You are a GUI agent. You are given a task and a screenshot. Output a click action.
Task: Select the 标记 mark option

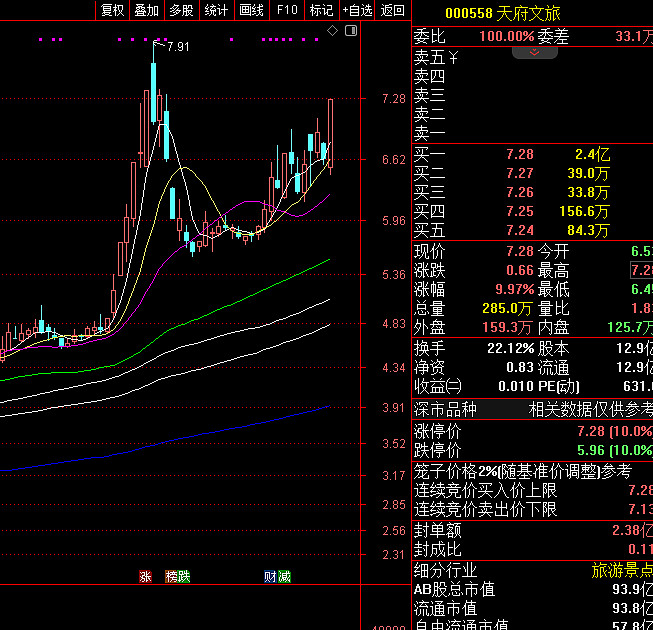click(322, 10)
